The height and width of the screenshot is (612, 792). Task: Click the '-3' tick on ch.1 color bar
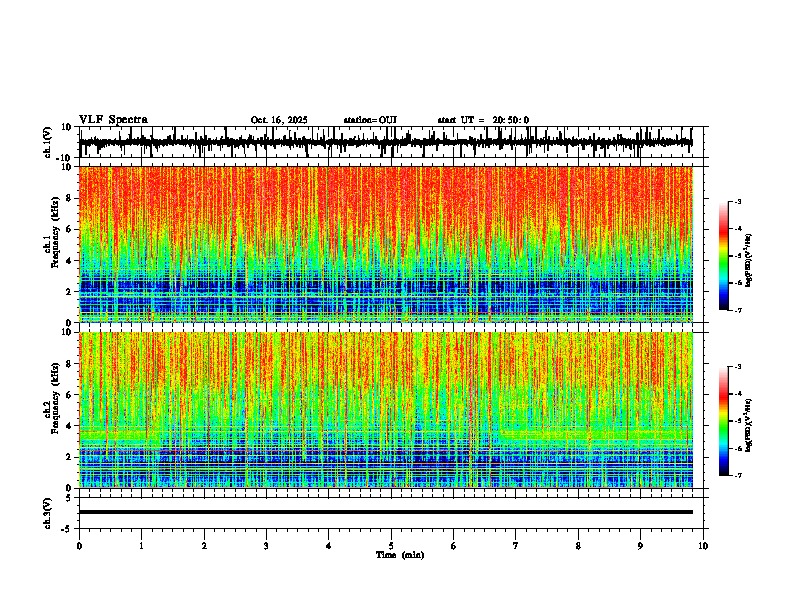tap(738, 201)
